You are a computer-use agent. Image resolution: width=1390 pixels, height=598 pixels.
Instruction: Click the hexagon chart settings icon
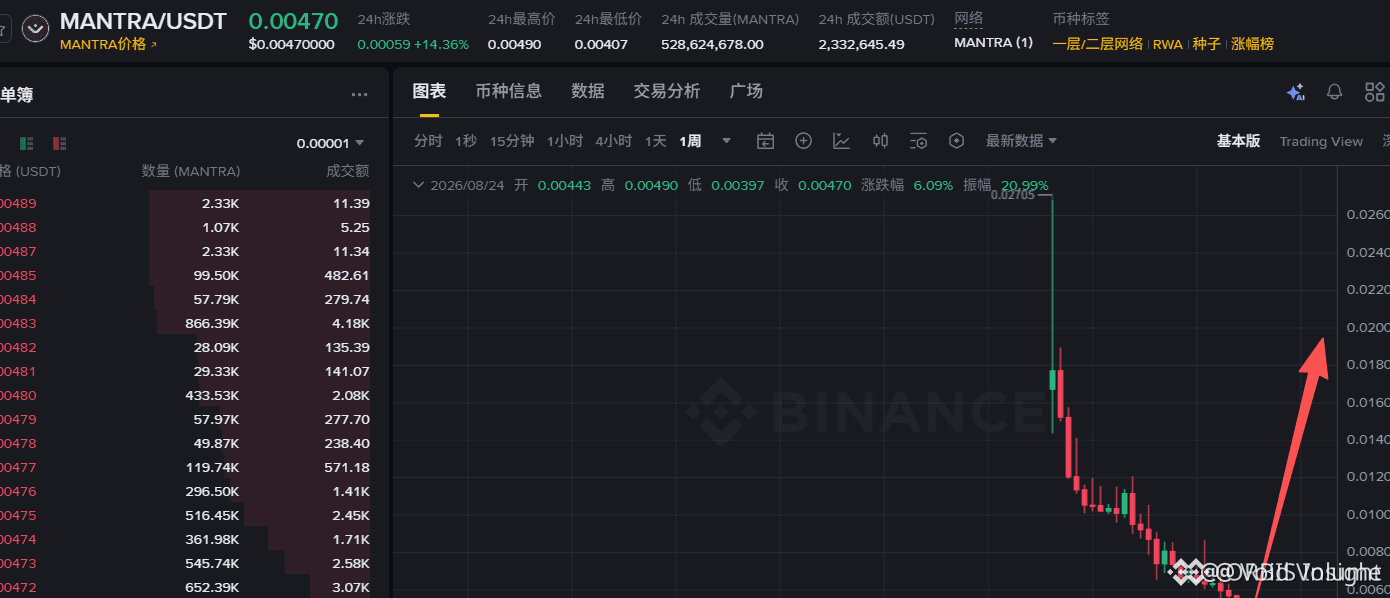tap(956, 141)
